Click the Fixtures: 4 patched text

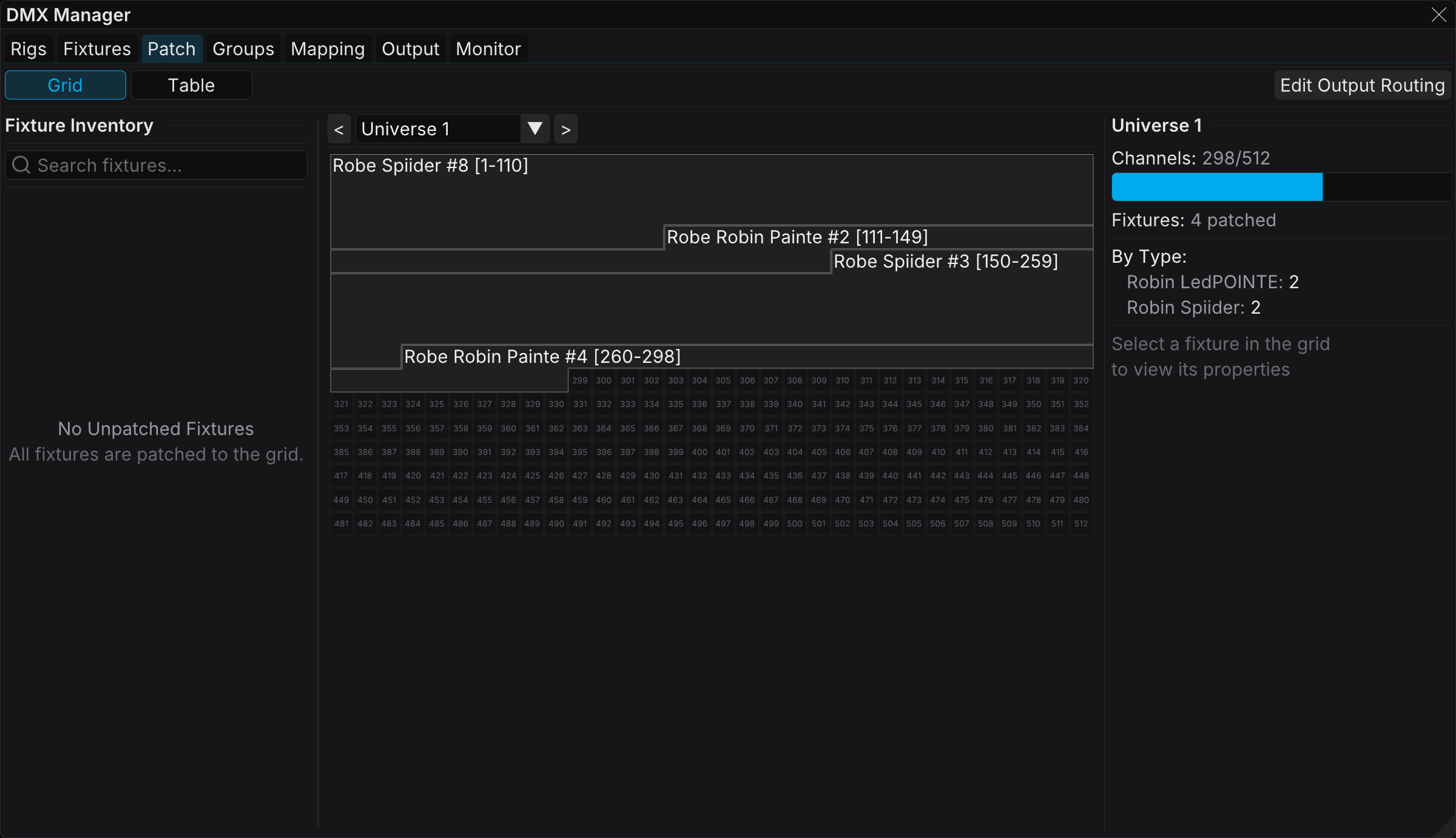[1194, 220]
